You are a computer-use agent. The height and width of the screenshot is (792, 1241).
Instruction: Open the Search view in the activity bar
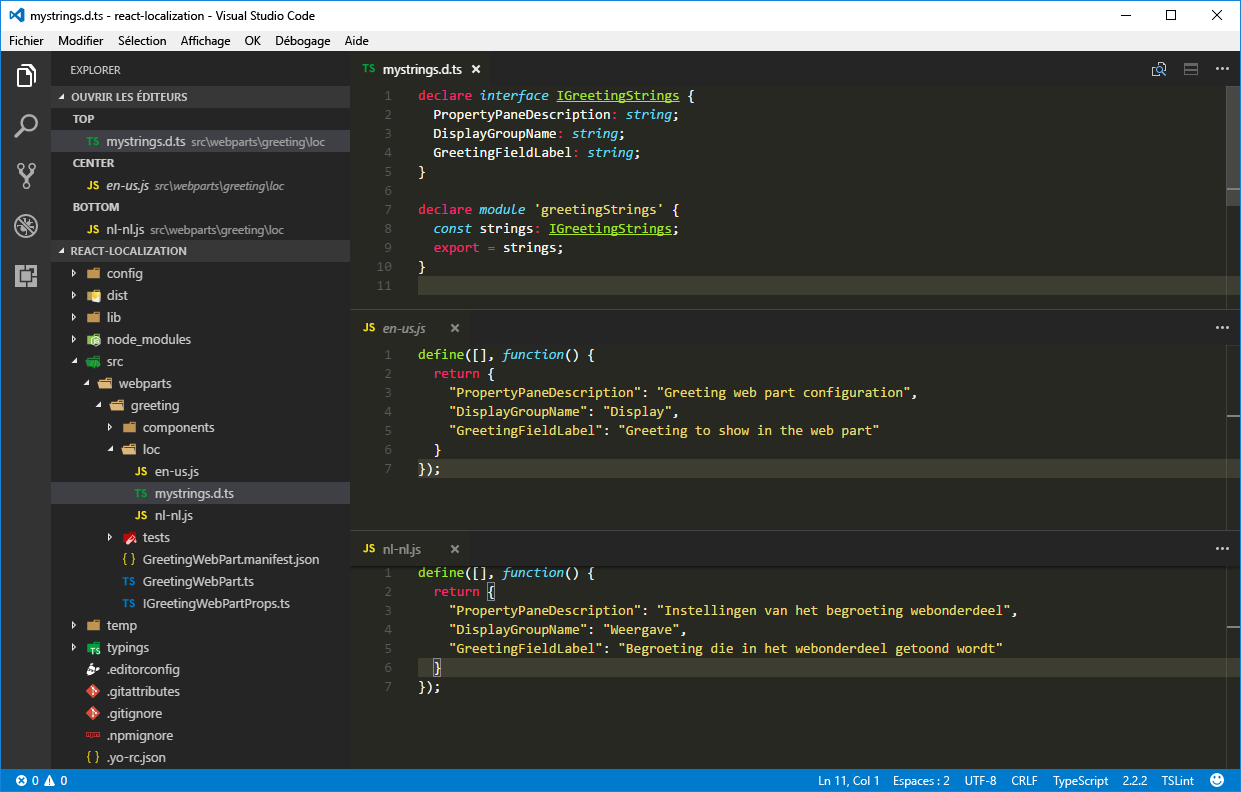pyautogui.click(x=26, y=126)
